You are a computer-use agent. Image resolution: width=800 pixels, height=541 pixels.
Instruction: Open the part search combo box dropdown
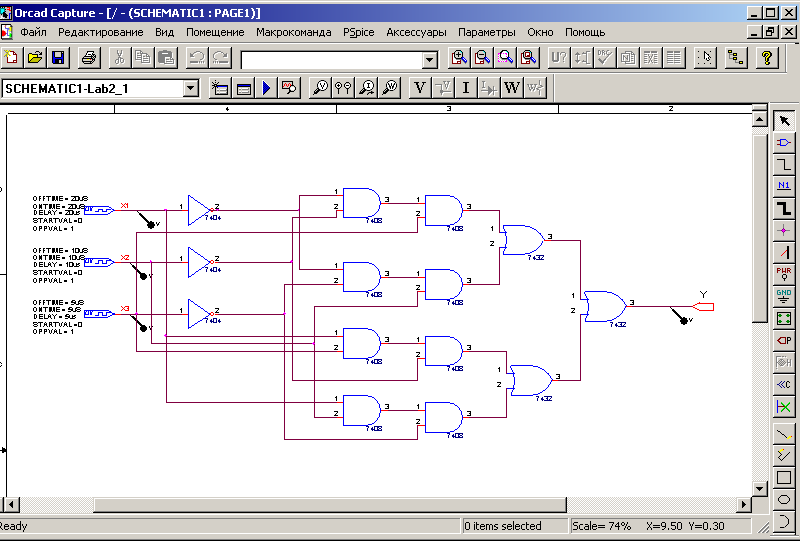pyautogui.click(x=430, y=60)
